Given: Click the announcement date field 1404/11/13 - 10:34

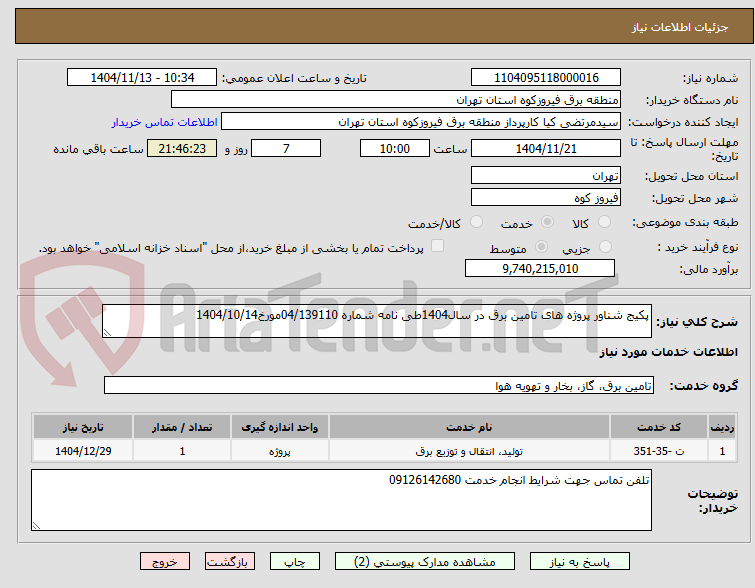Looking at the screenshot, I should click(x=142, y=78).
